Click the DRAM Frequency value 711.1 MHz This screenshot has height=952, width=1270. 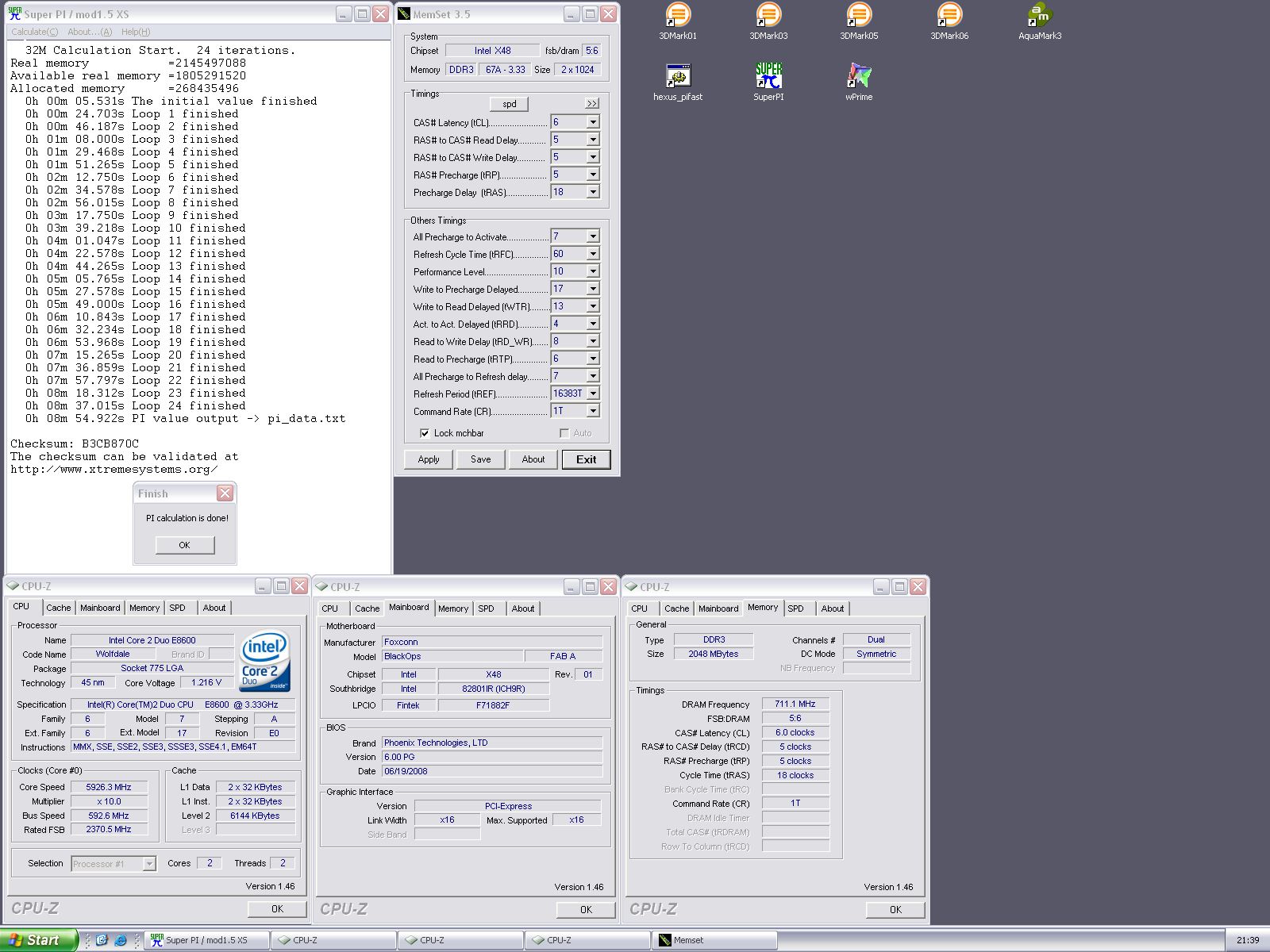click(x=795, y=704)
